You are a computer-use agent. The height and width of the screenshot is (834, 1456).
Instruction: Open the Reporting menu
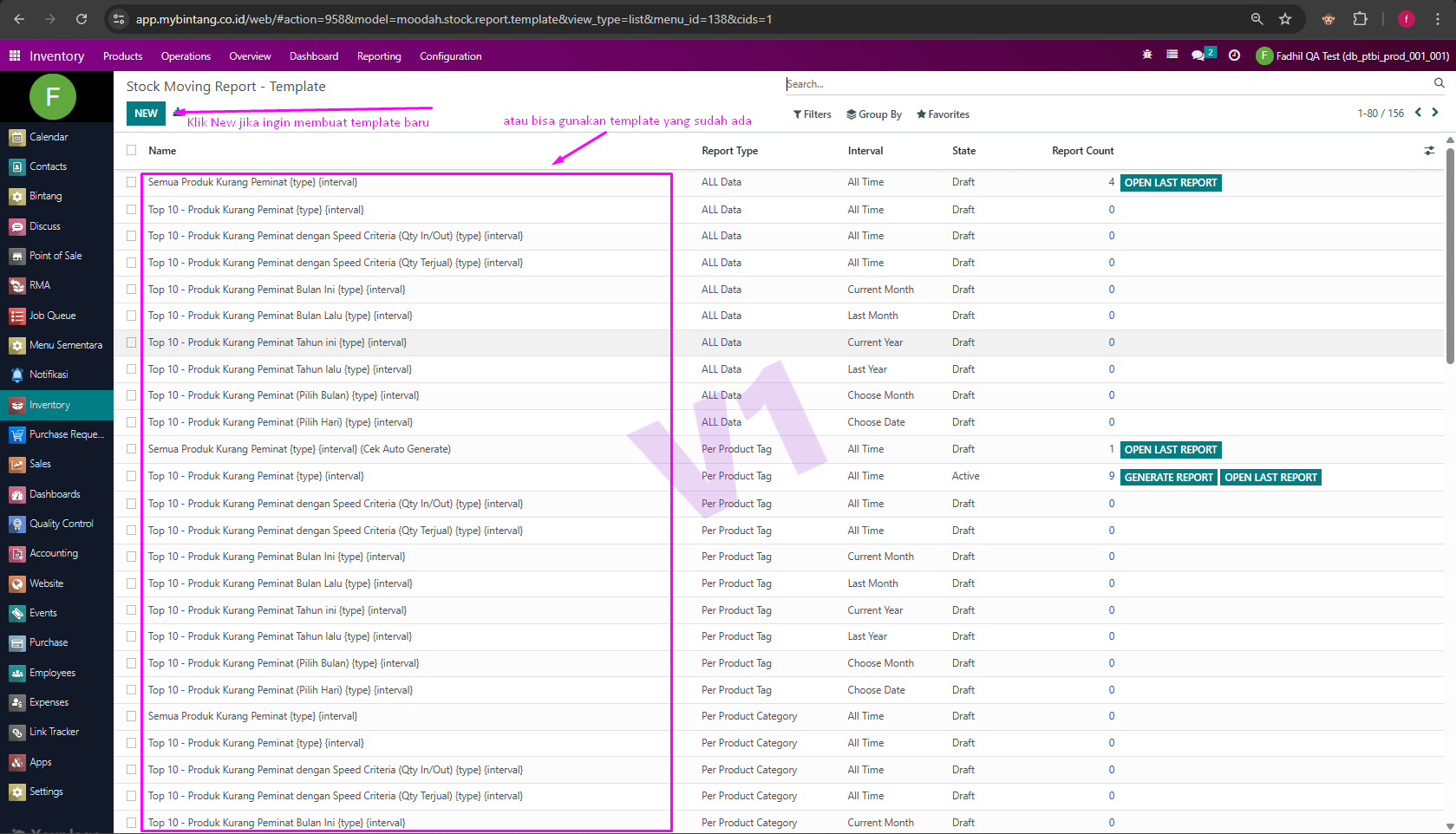[379, 56]
